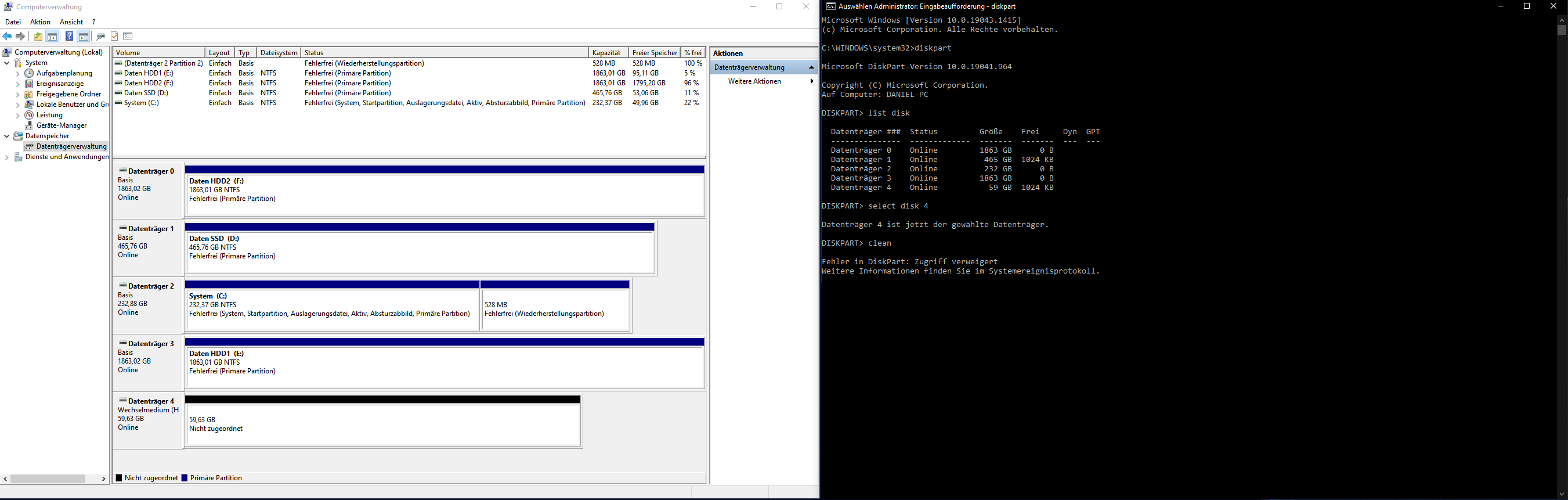Click the Up one level folder icon
The width and height of the screenshot is (1568, 500).
(x=38, y=37)
